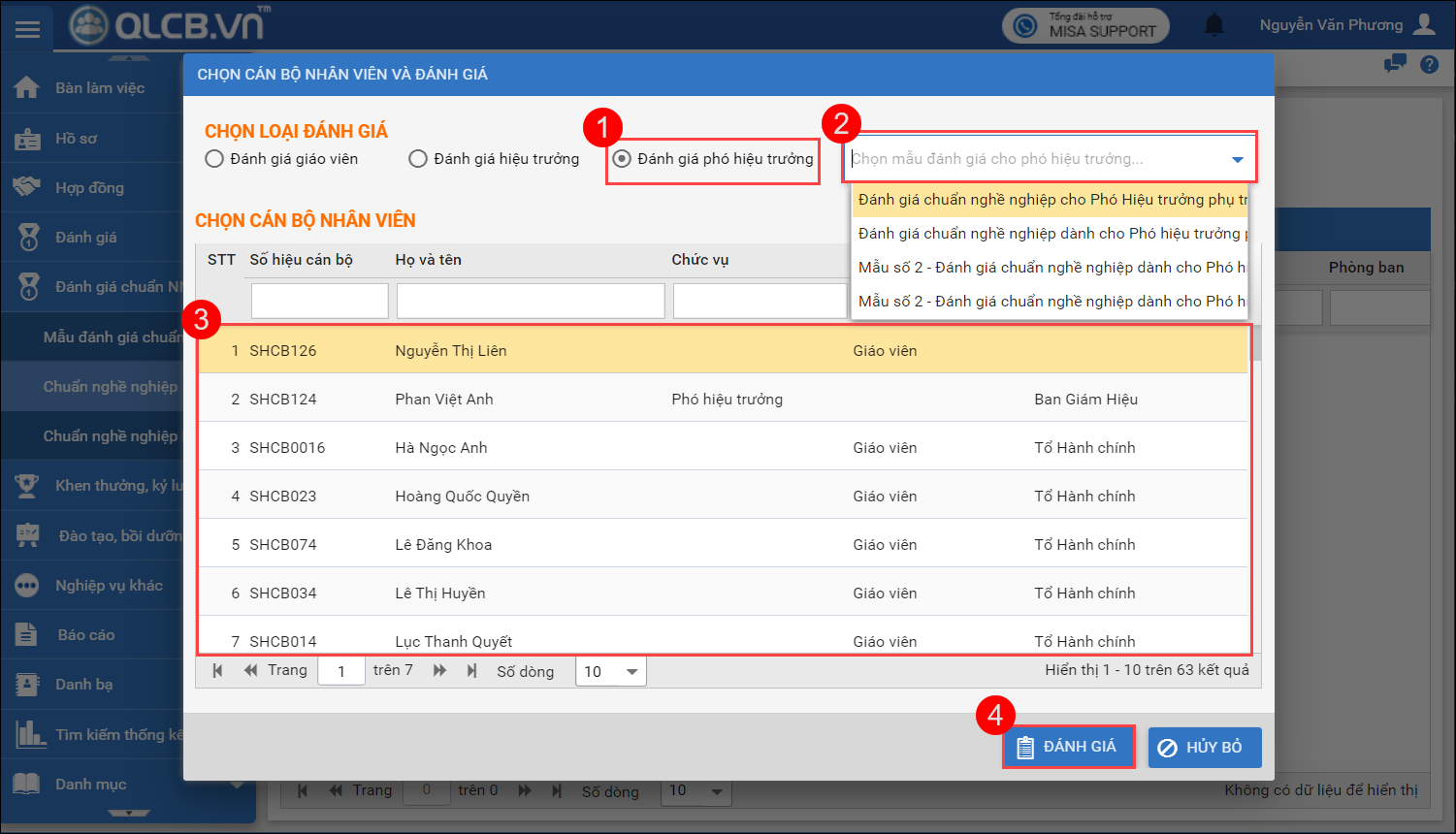Click the MISA SUPPORT hotline icon
This screenshot has height=834, width=1456.
[x=1025, y=26]
